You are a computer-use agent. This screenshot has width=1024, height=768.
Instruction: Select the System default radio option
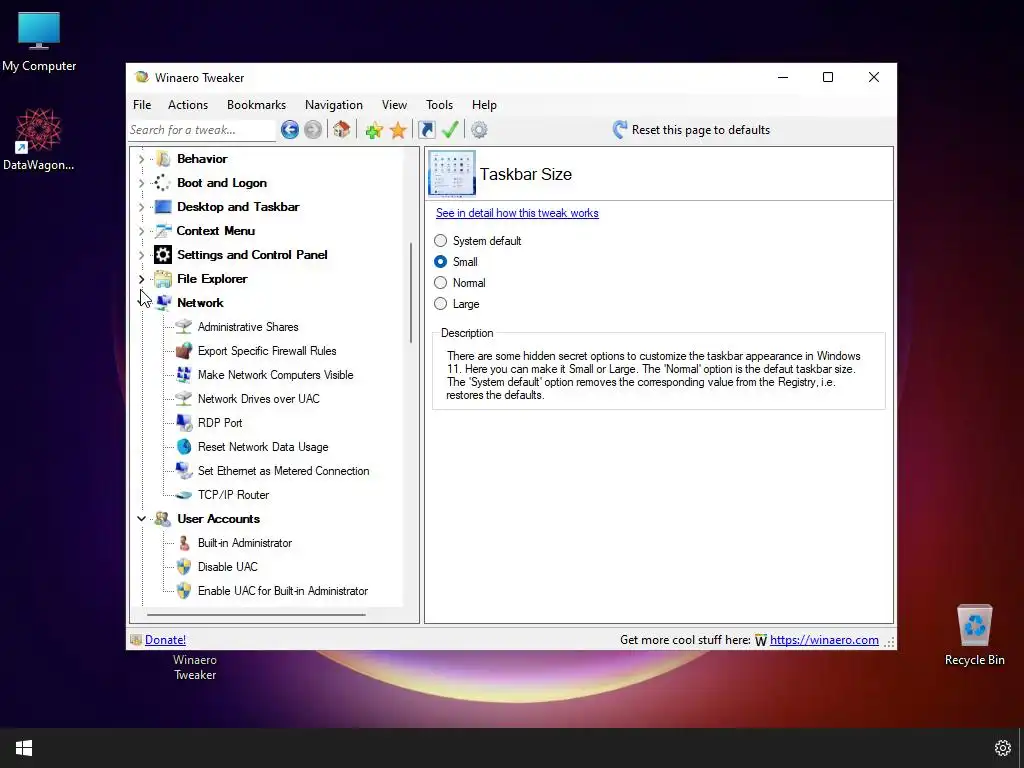(x=441, y=241)
